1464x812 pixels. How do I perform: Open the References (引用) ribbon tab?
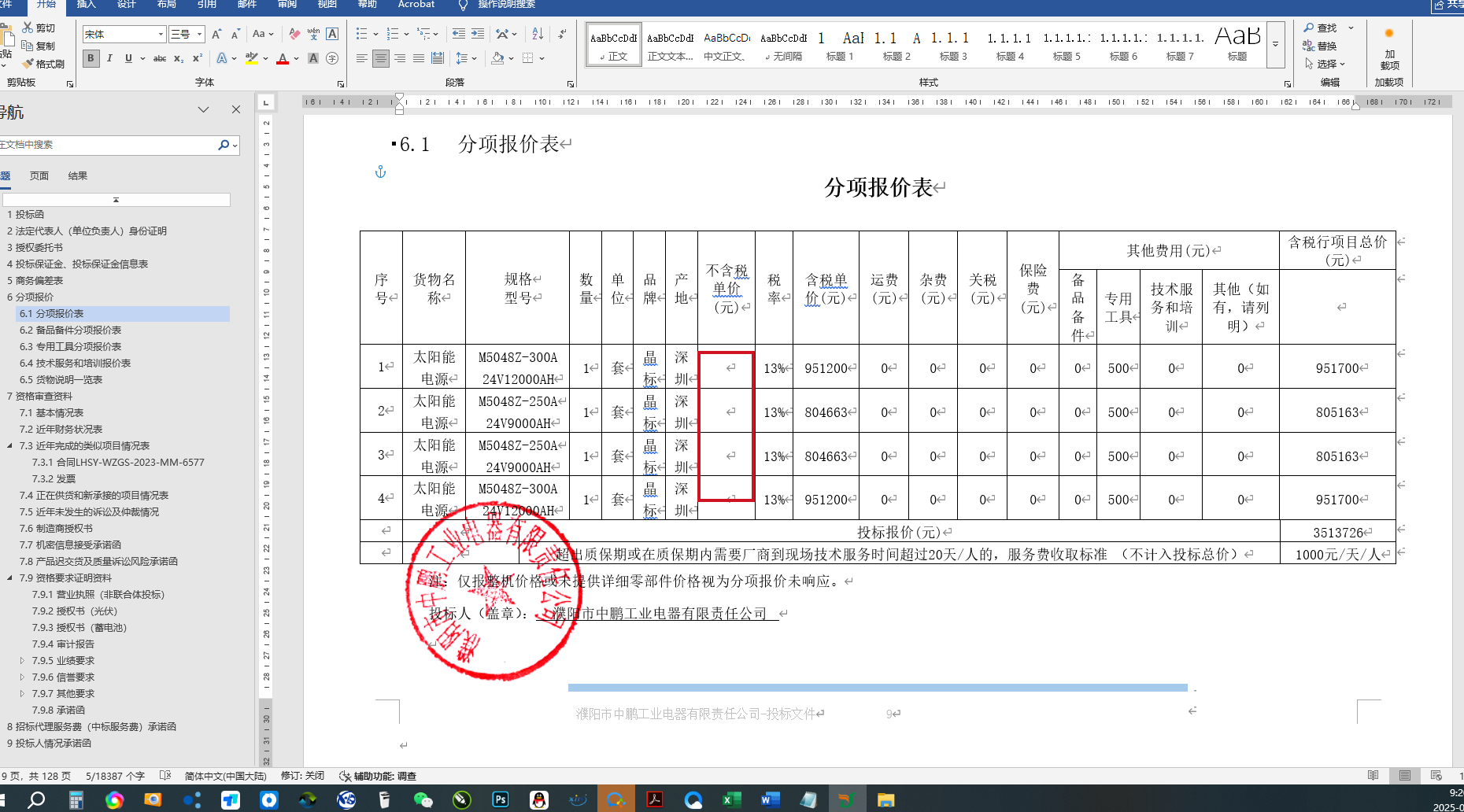click(x=206, y=5)
